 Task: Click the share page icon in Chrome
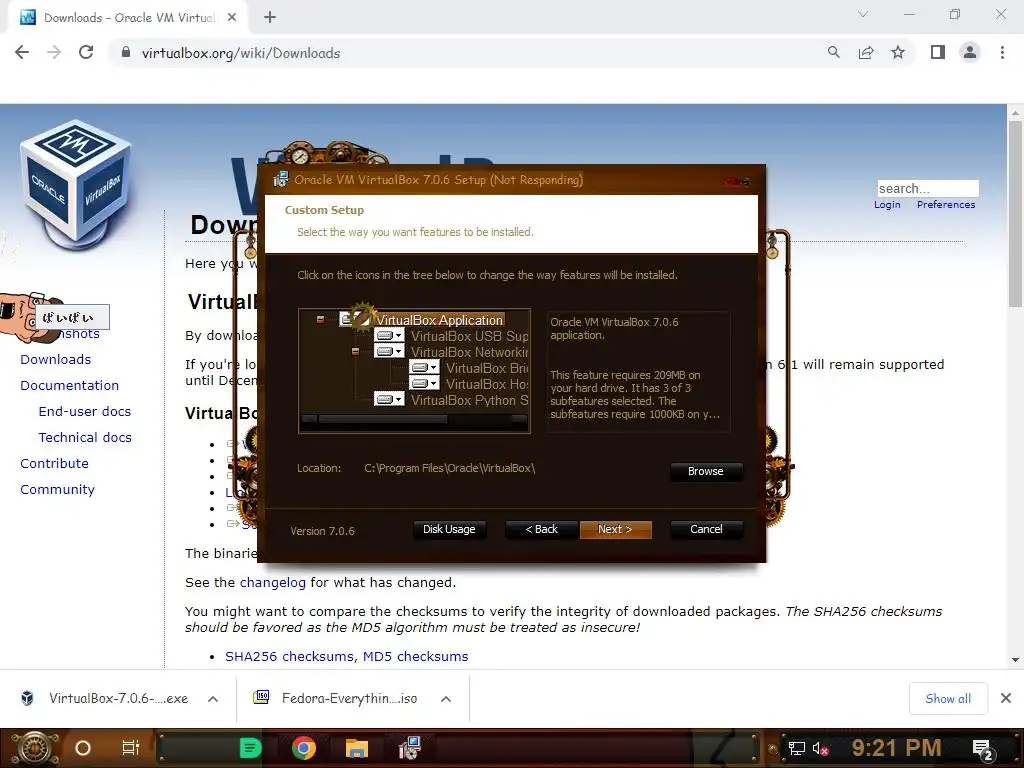[866, 53]
